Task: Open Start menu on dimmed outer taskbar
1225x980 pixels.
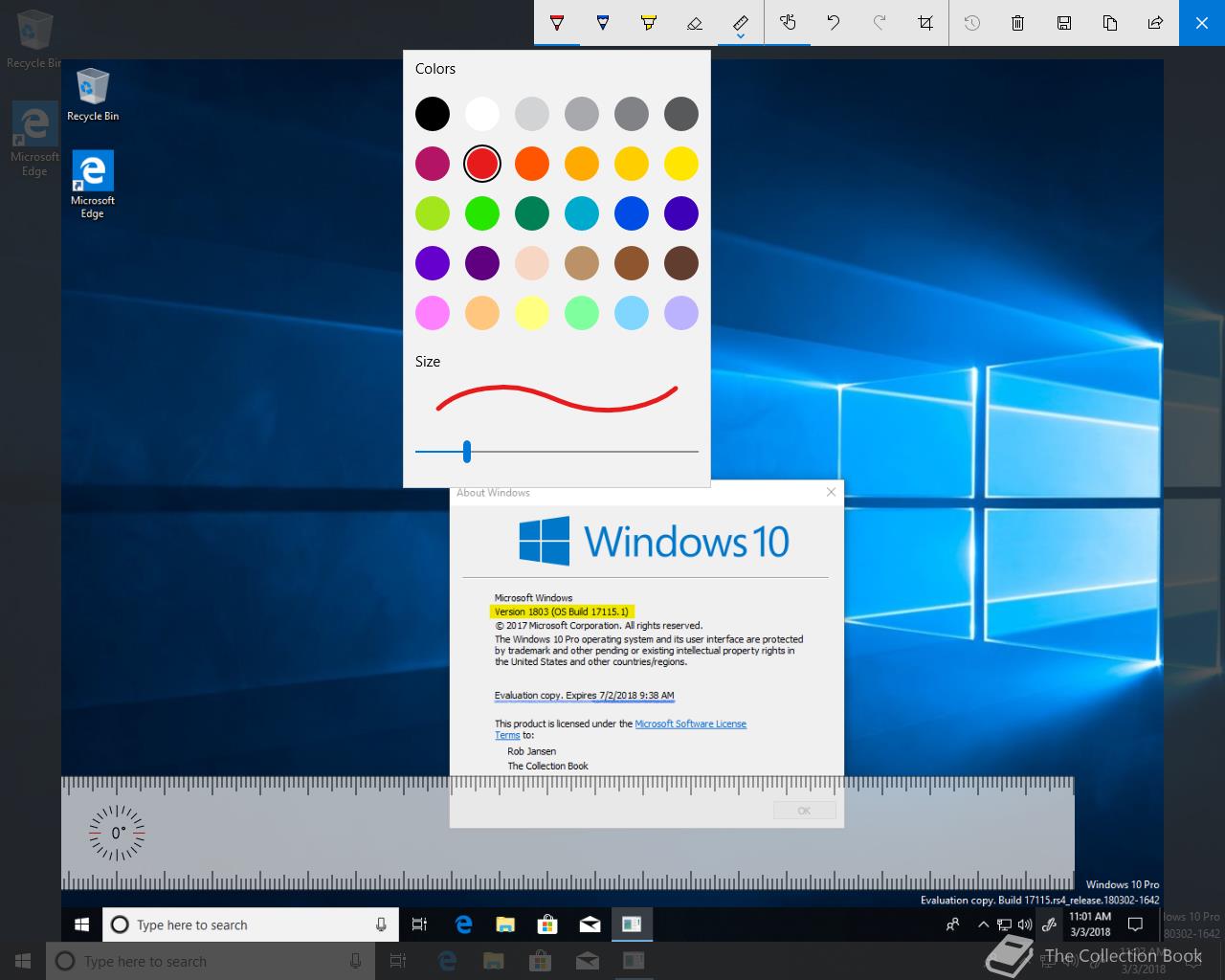Action: [23, 961]
